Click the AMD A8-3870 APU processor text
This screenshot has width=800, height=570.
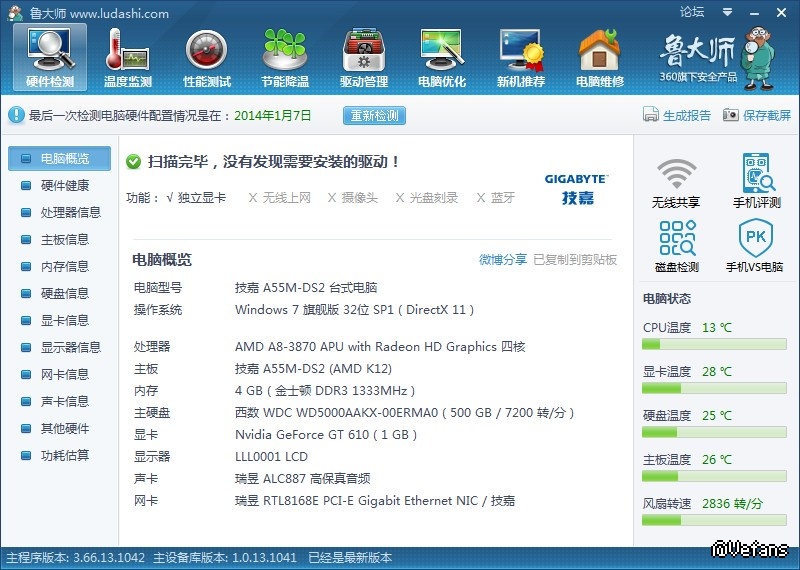pyautogui.click(x=380, y=346)
